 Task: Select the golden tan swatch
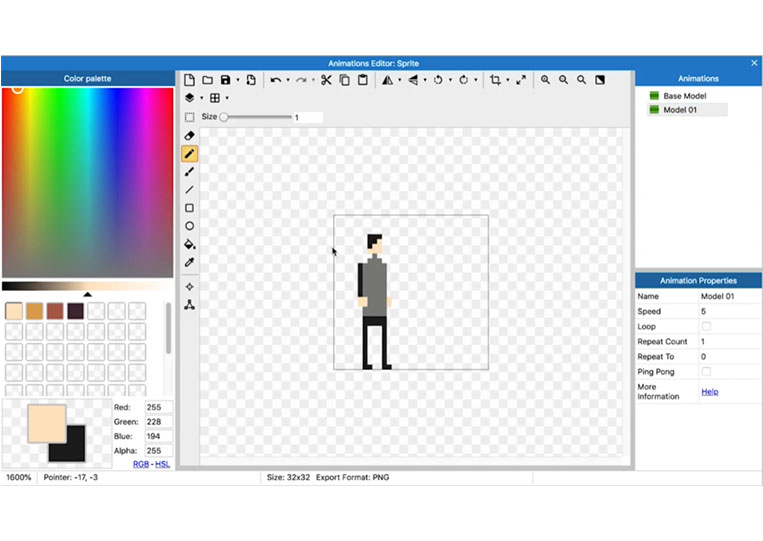34,311
